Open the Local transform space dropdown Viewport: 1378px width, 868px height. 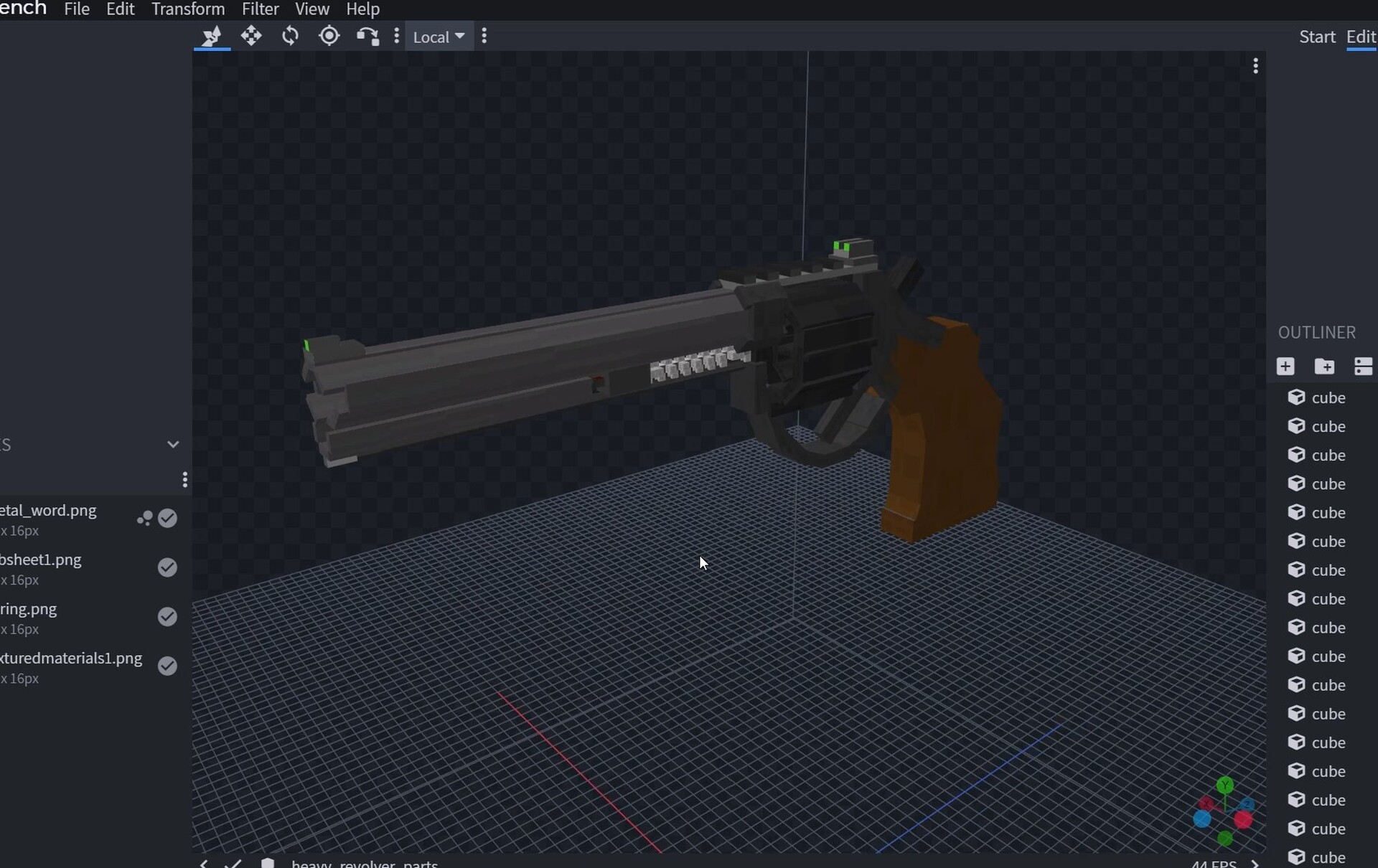[439, 36]
